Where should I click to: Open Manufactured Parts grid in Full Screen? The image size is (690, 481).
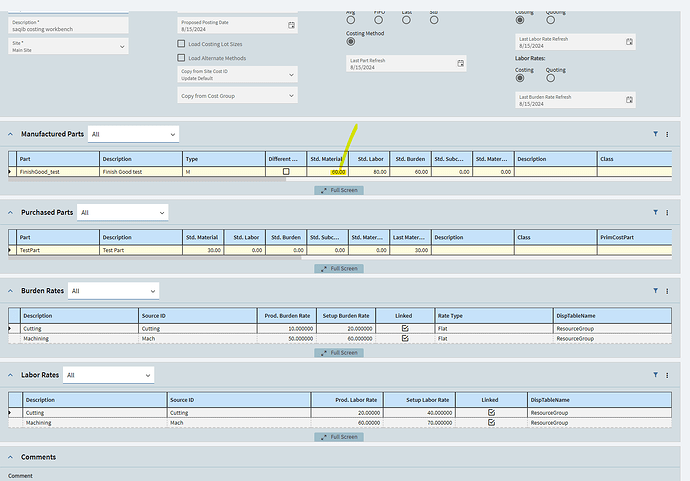[x=339, y=190]
